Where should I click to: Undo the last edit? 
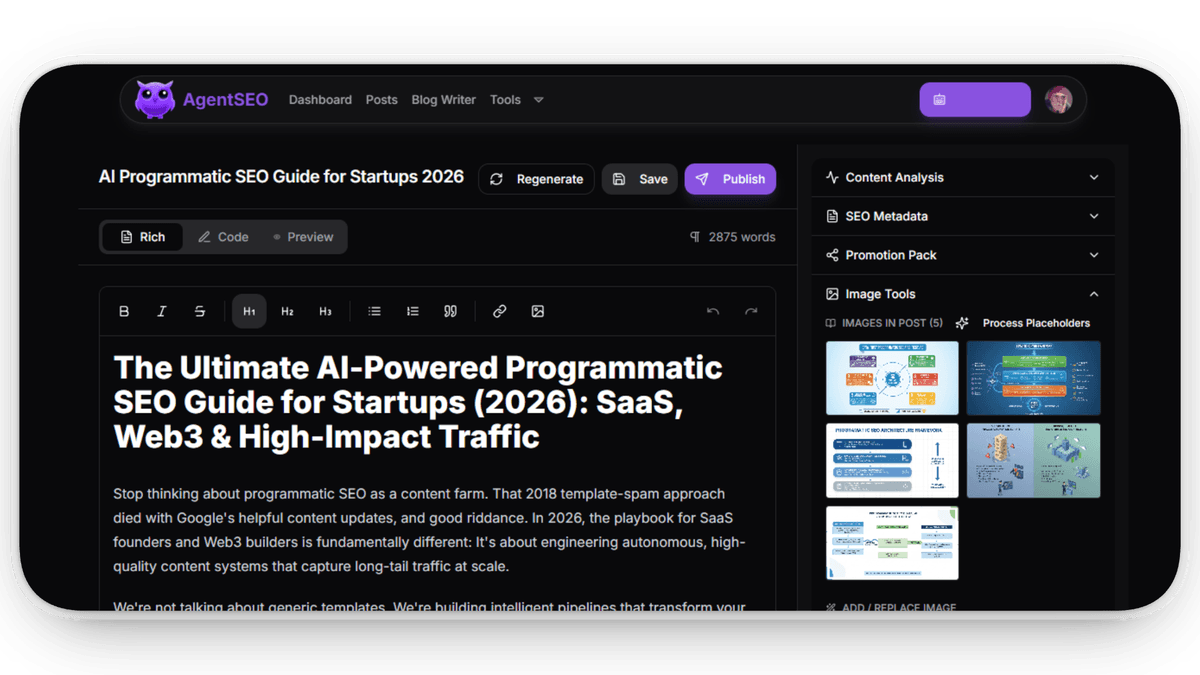point(713,312)
